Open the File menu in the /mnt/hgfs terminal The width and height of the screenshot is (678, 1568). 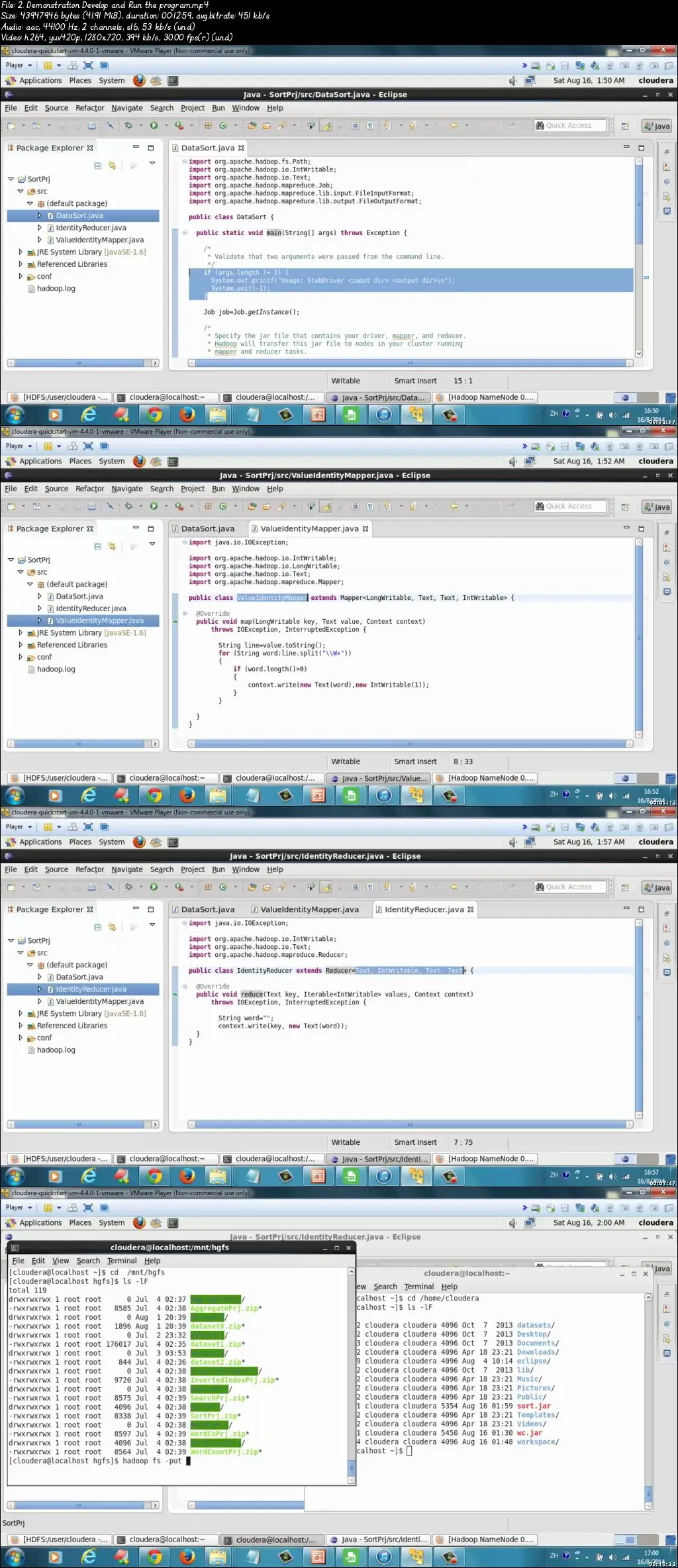point(18,1261)
